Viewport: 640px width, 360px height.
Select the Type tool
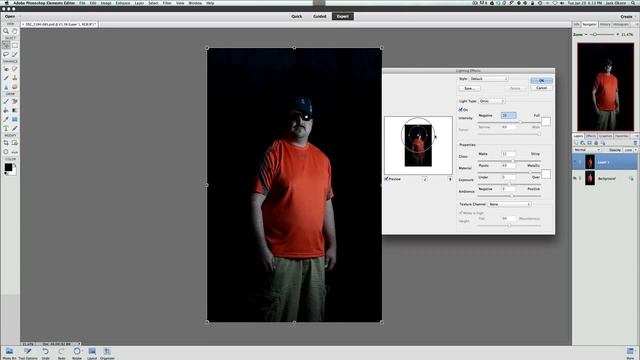coord(6,128)
